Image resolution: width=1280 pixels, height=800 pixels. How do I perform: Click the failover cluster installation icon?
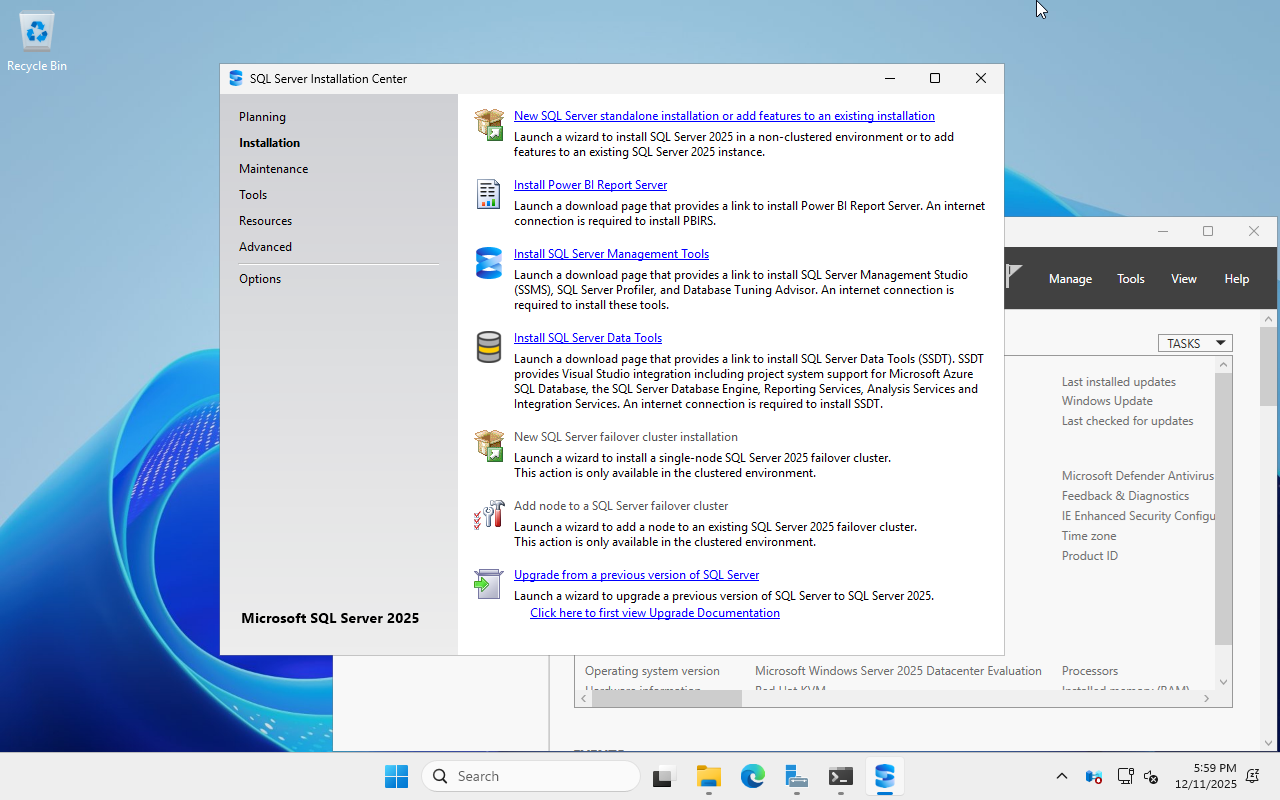(x=489, y=445)
